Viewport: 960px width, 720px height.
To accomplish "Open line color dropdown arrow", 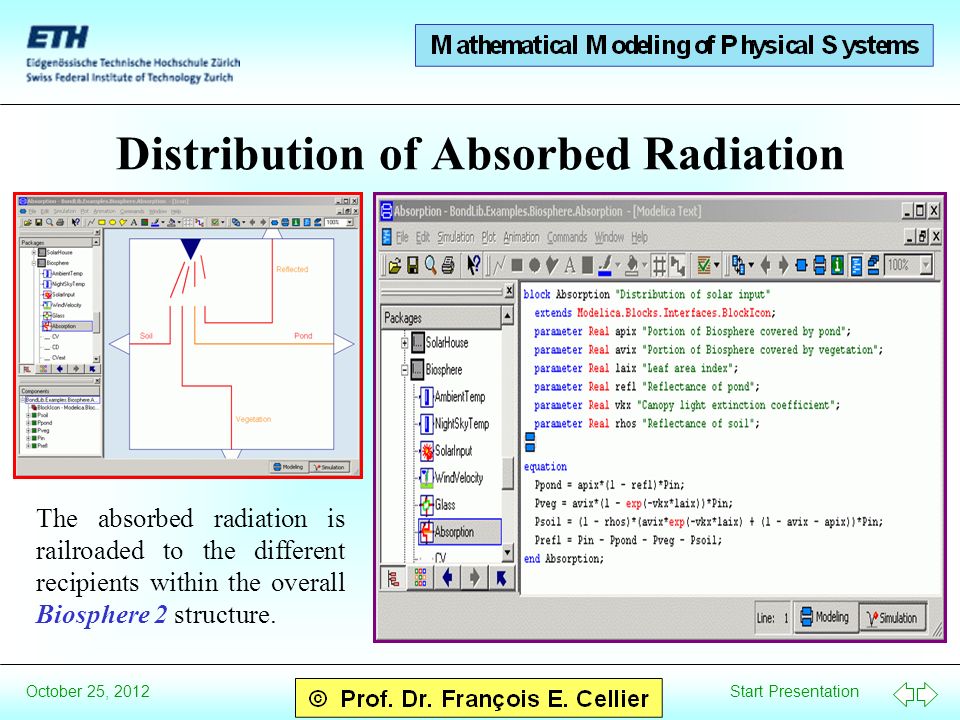I will pyautogui.click(x=618, y=266).
